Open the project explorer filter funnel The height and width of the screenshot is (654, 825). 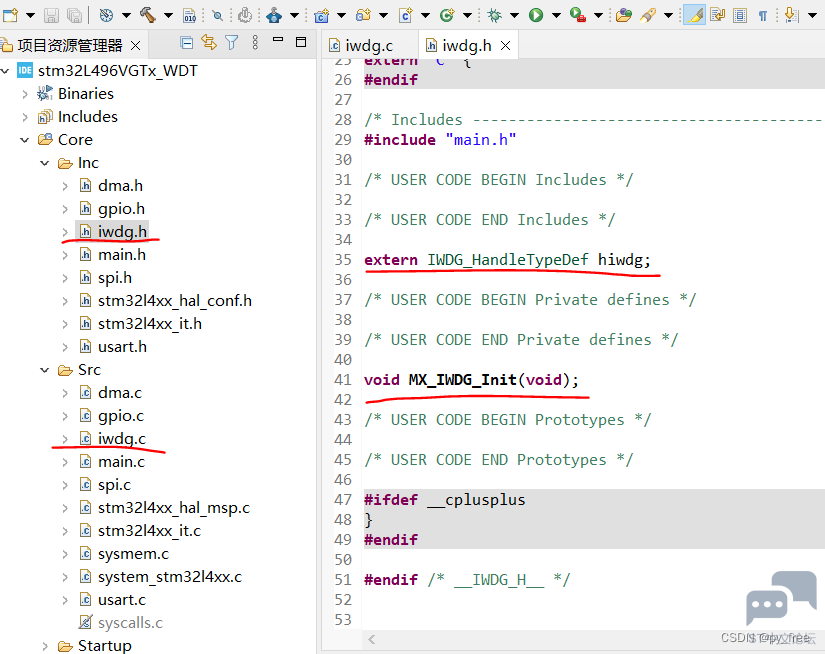[232, 43]
